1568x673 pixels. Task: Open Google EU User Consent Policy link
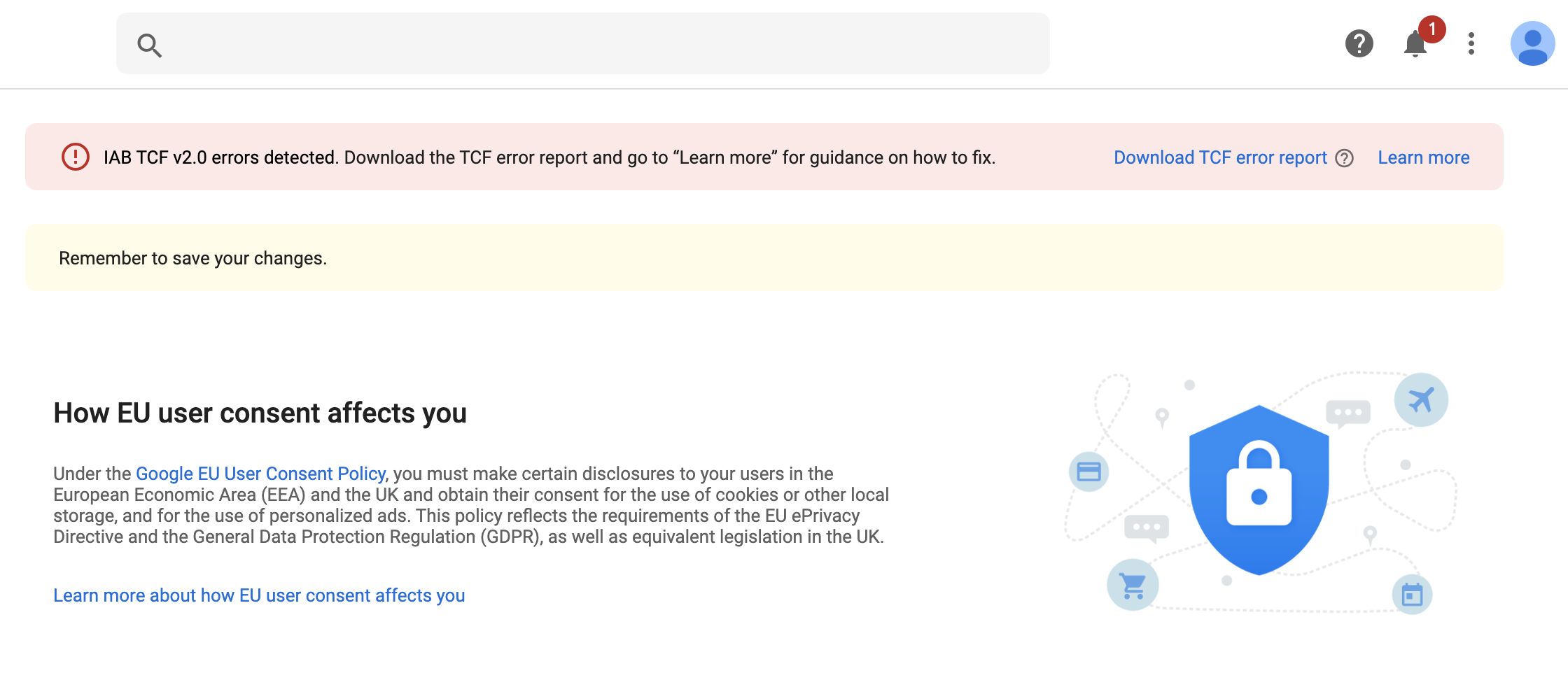pyautogui.click(x=260, y=474)
